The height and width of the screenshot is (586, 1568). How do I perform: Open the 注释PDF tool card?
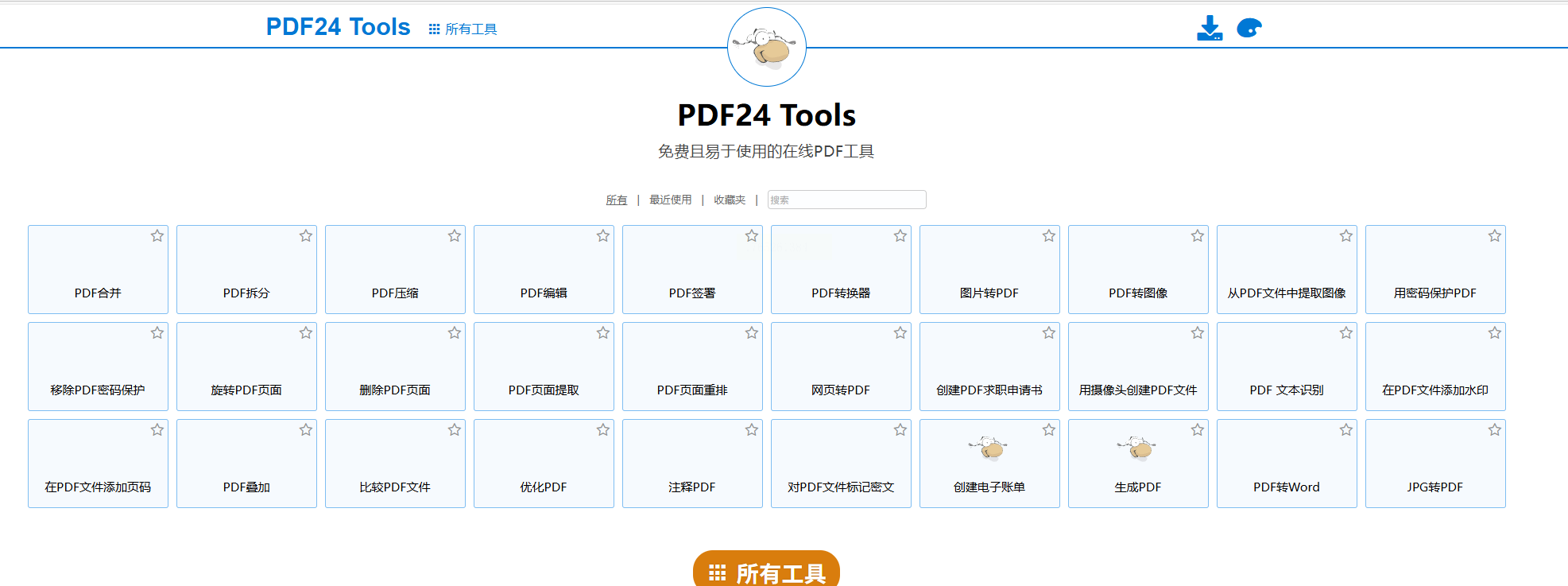click(692, 464)
